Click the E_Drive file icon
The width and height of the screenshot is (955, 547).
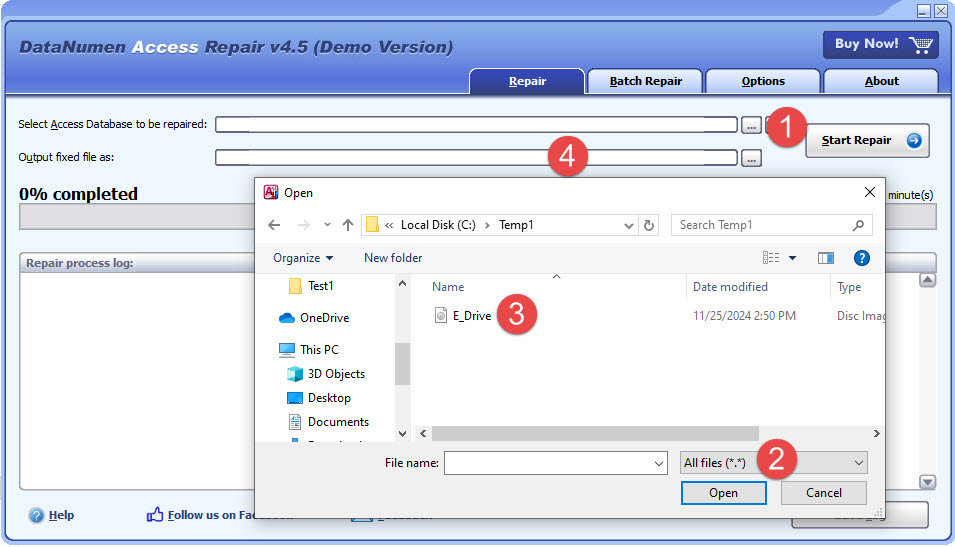[x=441, y=315]
